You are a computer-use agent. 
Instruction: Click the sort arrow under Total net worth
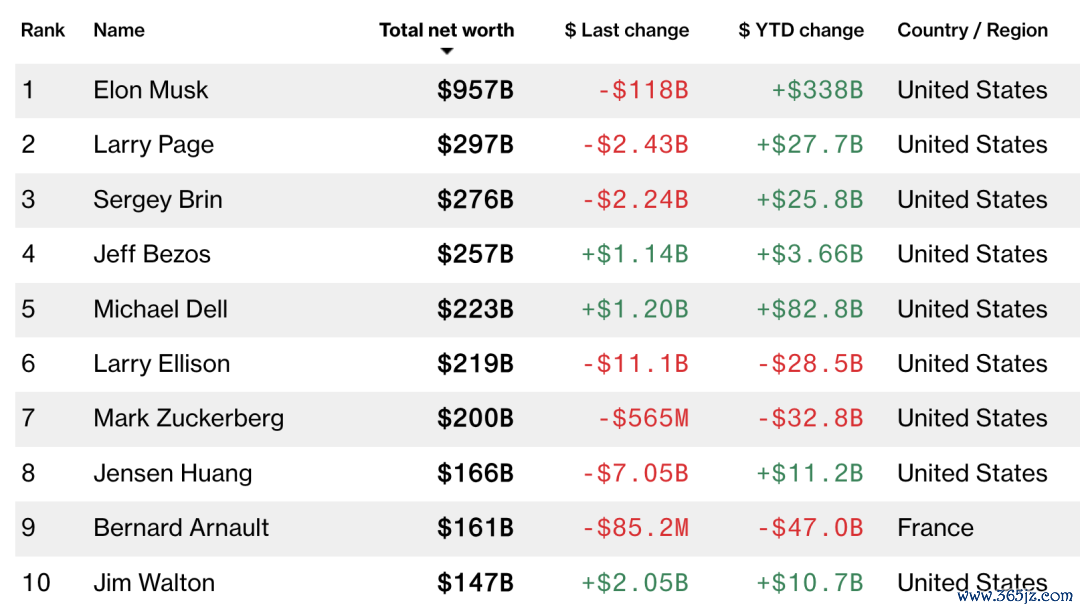click(446, 51)
